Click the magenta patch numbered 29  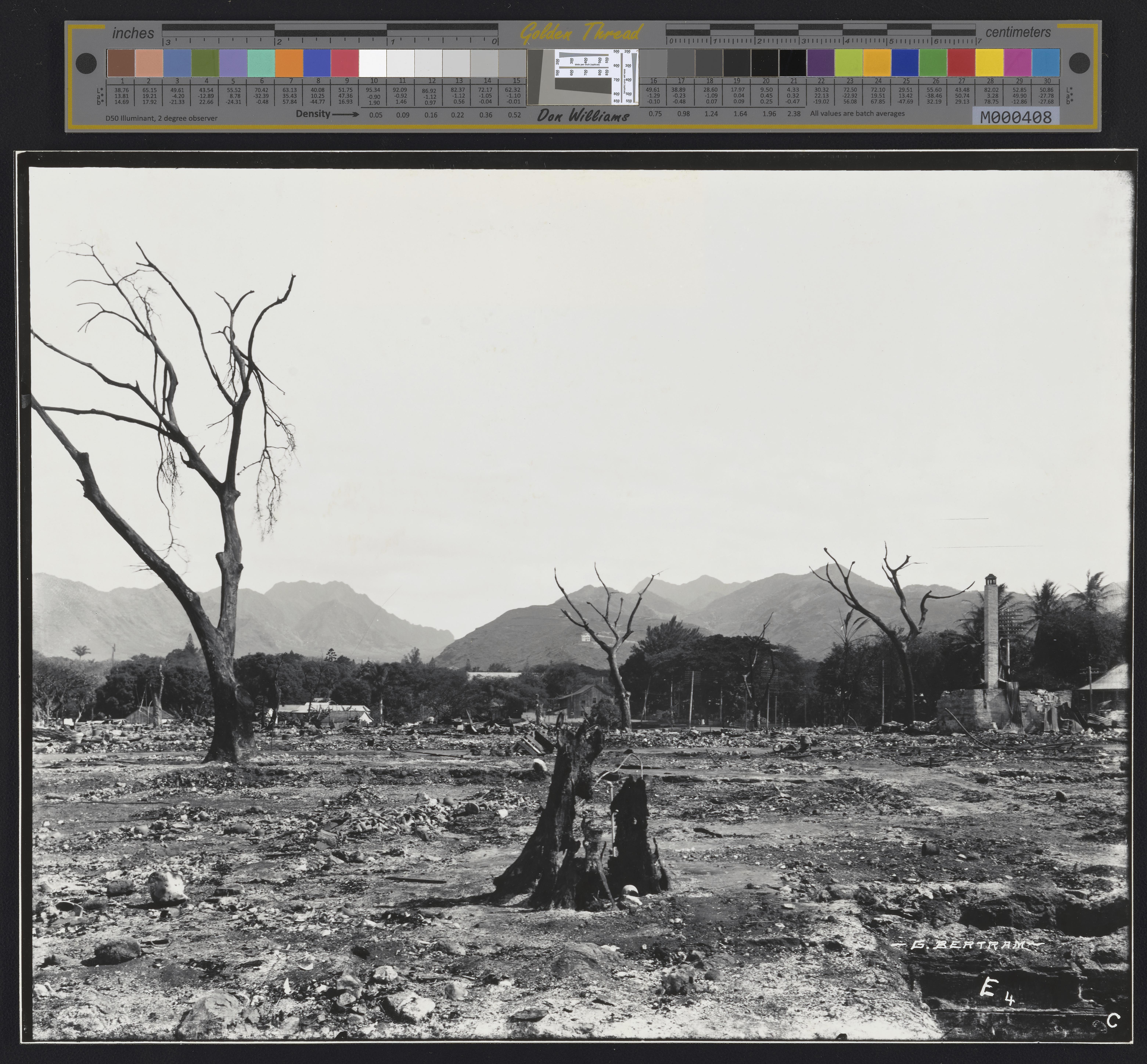1017,63
